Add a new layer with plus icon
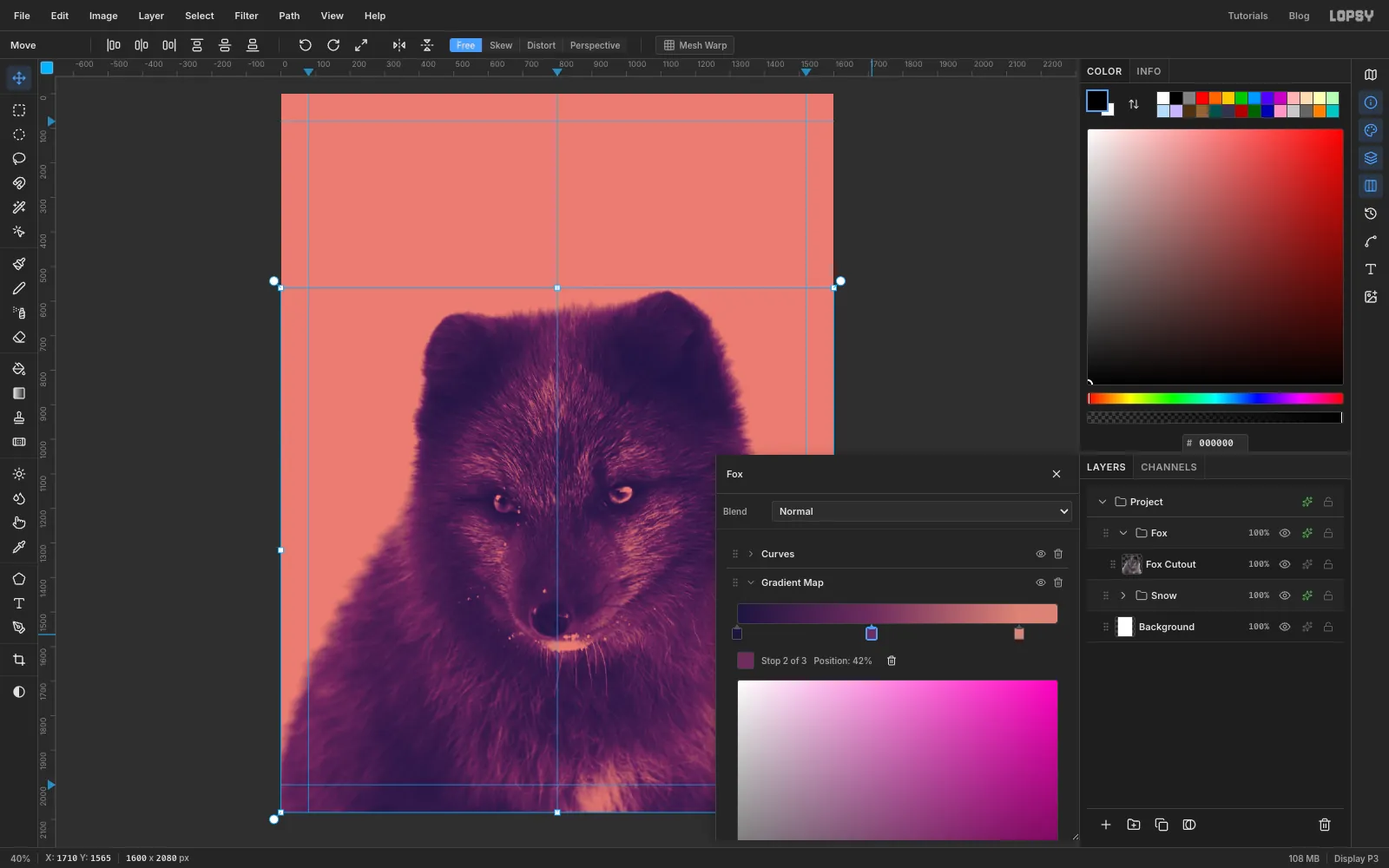Screen dimensions: 1389x868 point(1106,825)
